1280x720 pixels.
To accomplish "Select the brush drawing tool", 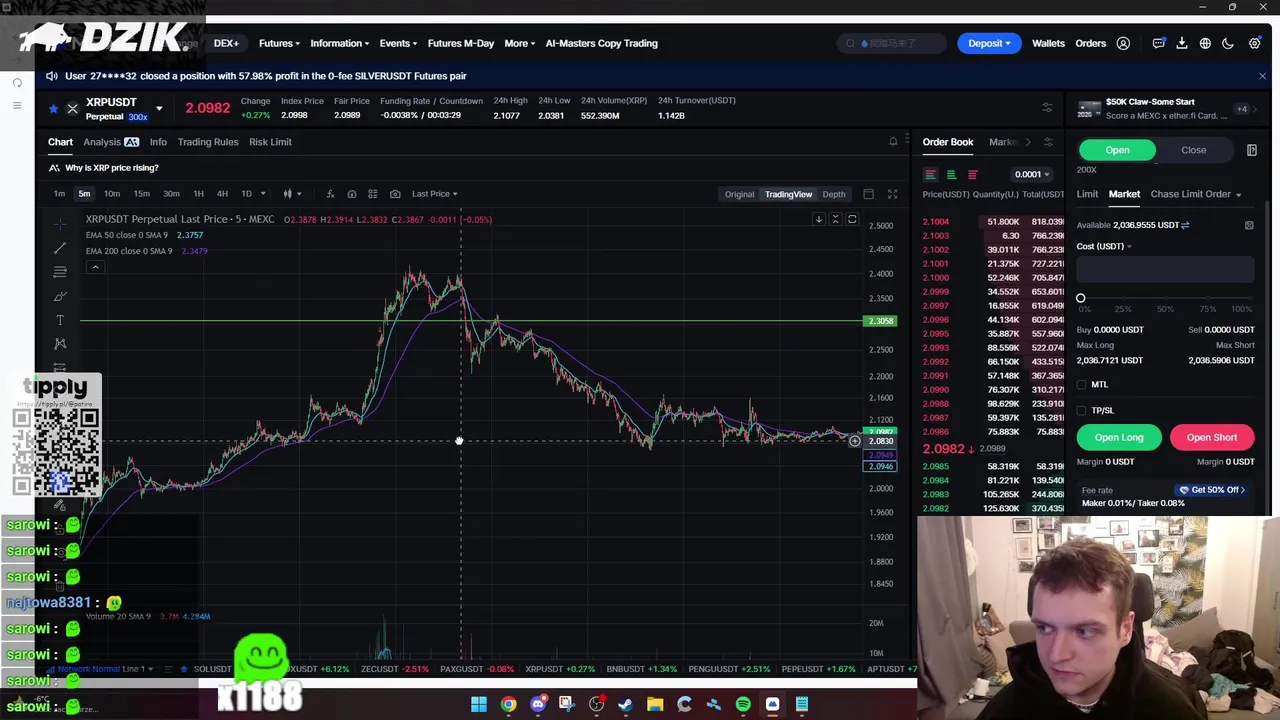I will click(x=60, y=296).
